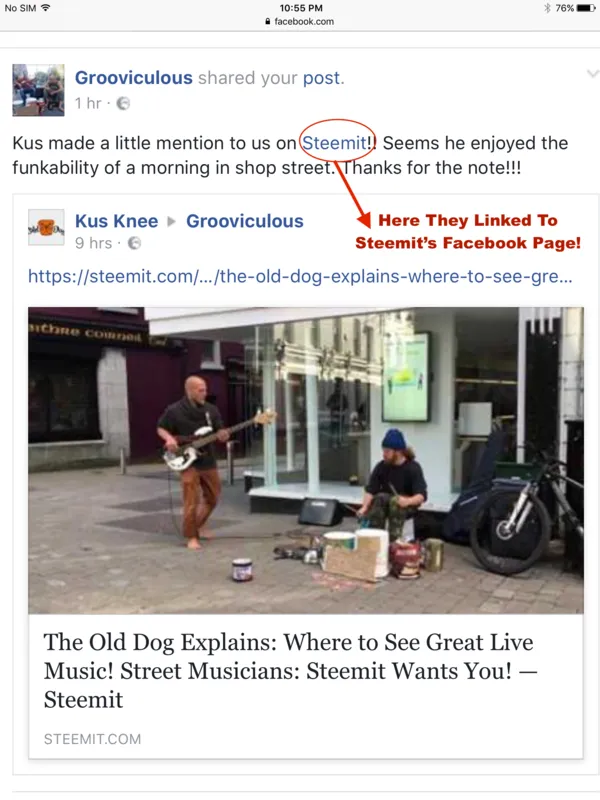Click the Kus Knee name link
The image size is (600, 800).
point(116,221)
